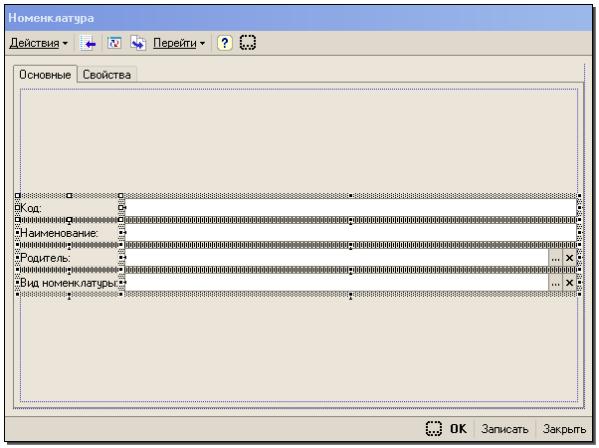
Task: Open the Перейти dropdown menu
Action: (x=179, y=43)
